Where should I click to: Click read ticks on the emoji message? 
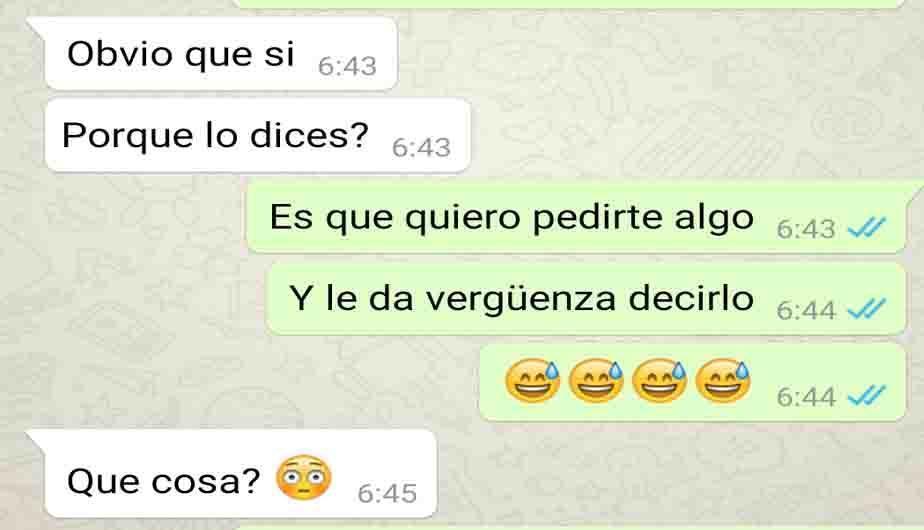867,396
